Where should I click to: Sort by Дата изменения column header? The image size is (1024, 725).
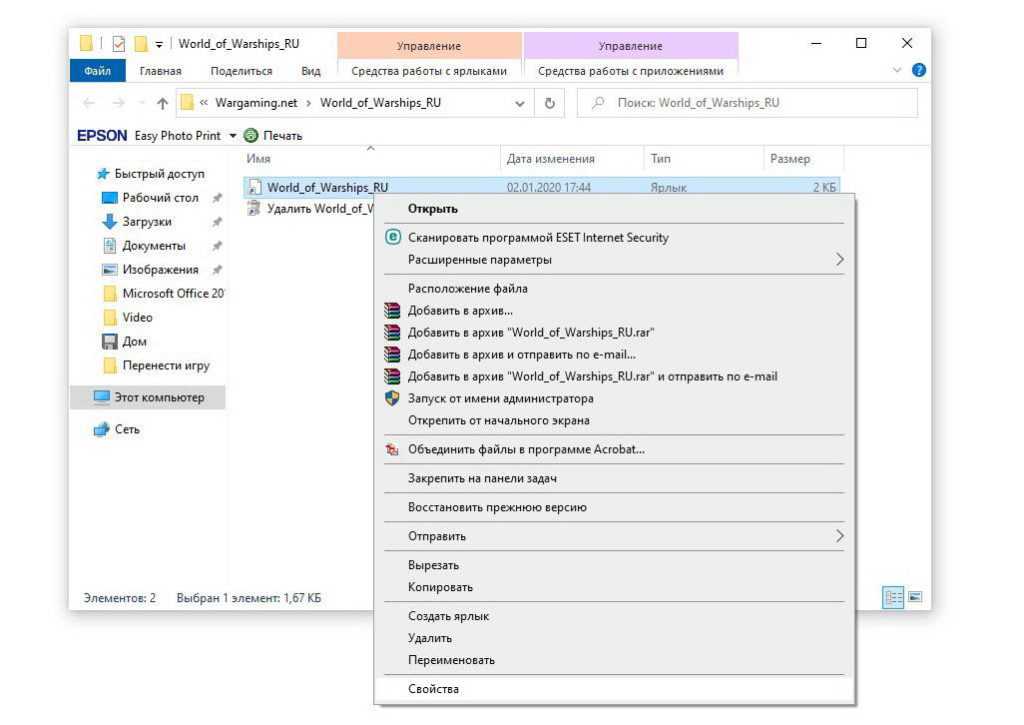pyautogui.click(x=572, y=158)
